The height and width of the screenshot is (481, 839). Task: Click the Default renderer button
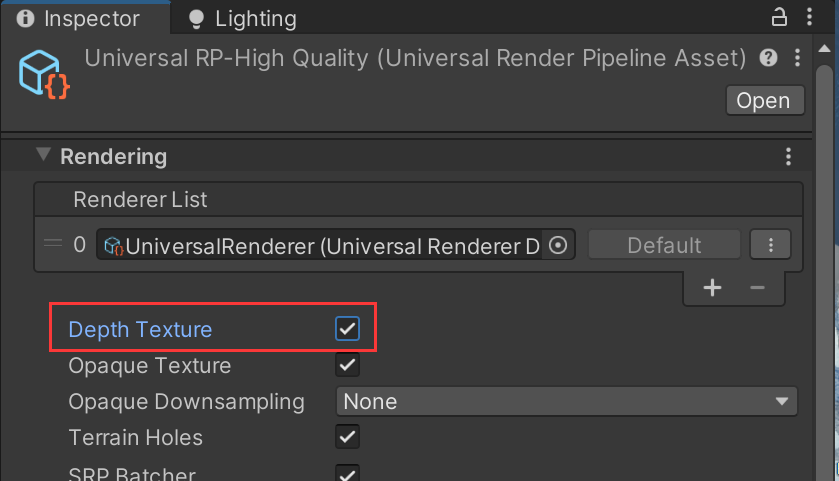click(x=664, y=245)
